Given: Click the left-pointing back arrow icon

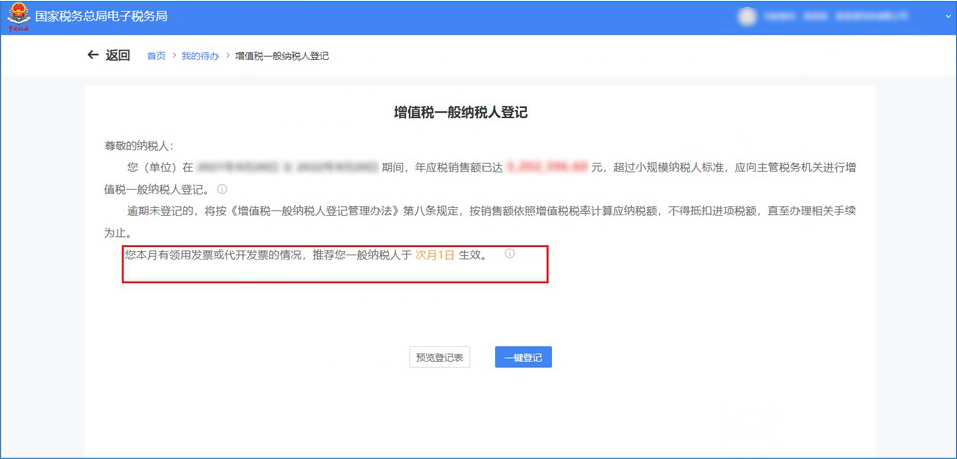Looking at the screenshot, I should pyautogui.click(x=93, y=55).
